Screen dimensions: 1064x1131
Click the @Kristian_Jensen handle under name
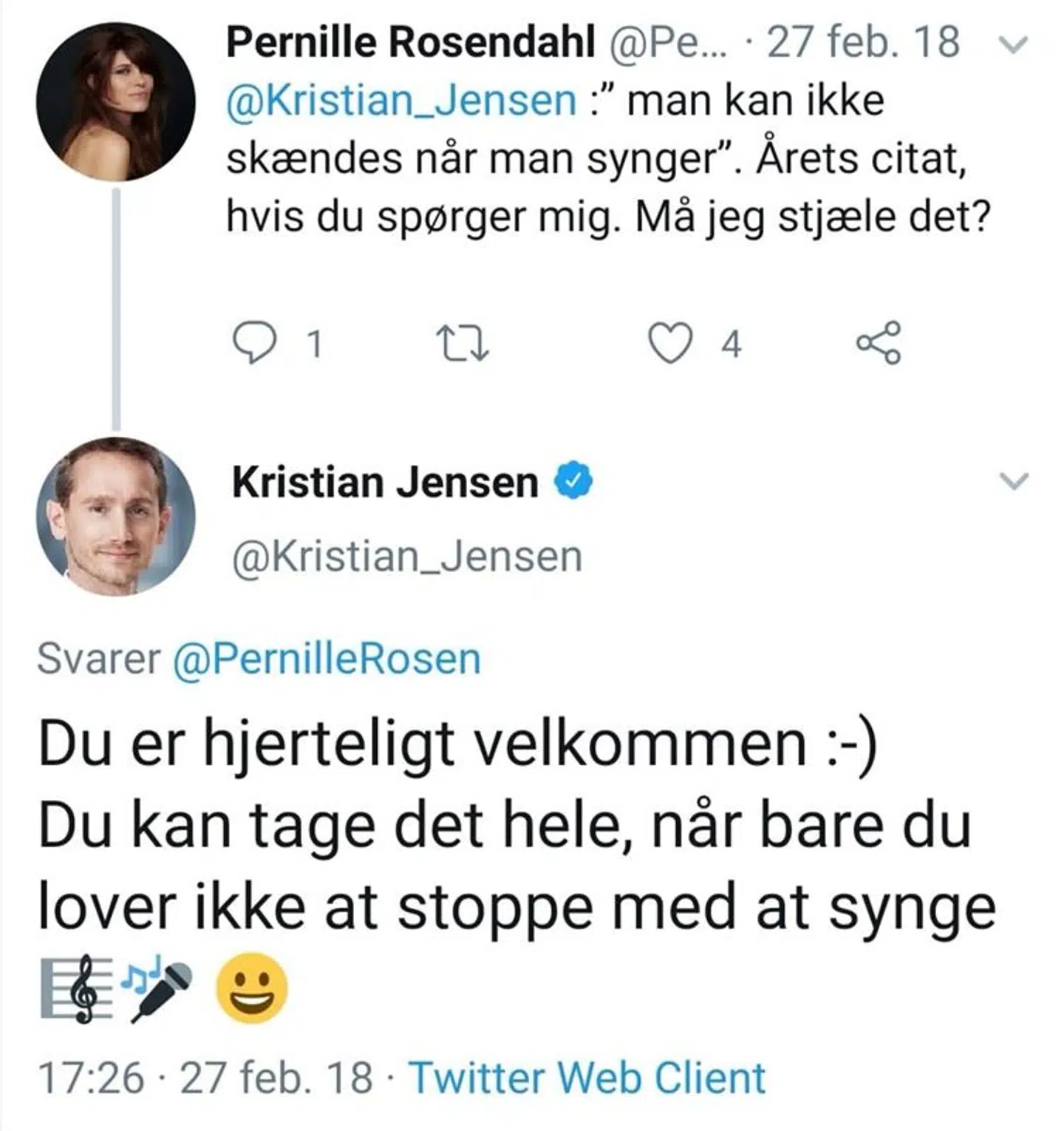(407, 557)
